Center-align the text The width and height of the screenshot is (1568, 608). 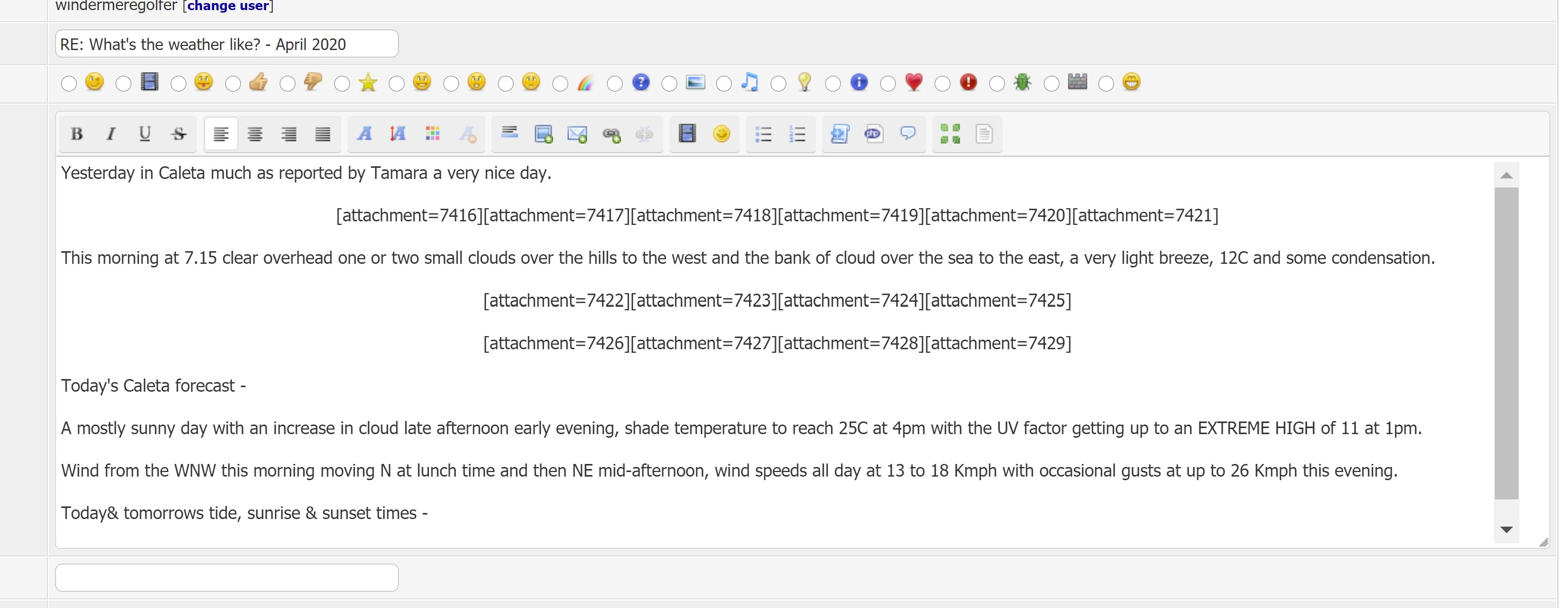pyautogui.click(x=255, y=134)
